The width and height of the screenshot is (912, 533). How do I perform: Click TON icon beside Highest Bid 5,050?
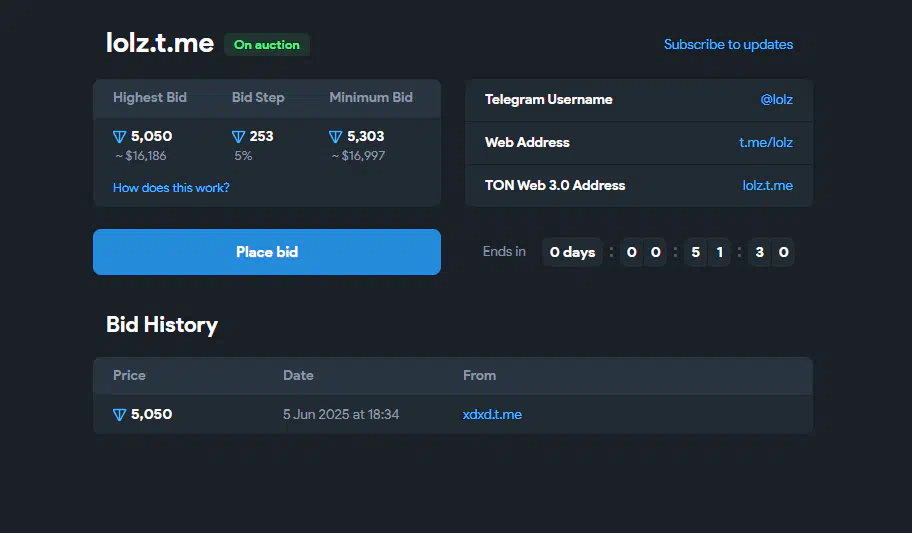(119, 137)
